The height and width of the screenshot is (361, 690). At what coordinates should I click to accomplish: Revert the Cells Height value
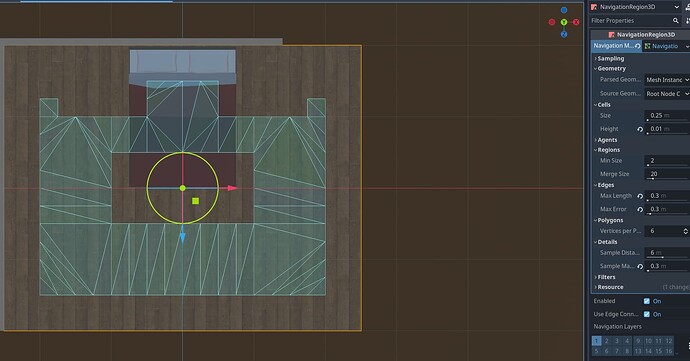pyautogui.click(x=640, y=129)
